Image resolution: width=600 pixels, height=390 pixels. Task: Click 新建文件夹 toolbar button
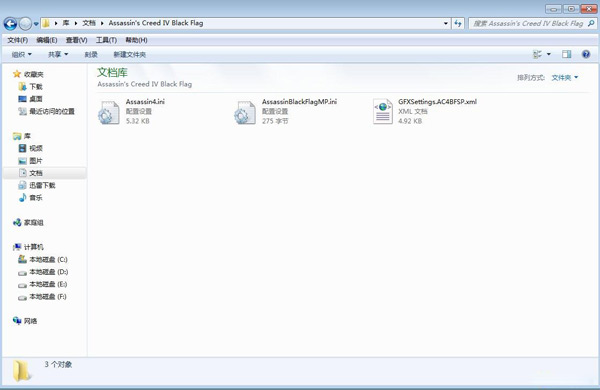[x=129, y=55]
